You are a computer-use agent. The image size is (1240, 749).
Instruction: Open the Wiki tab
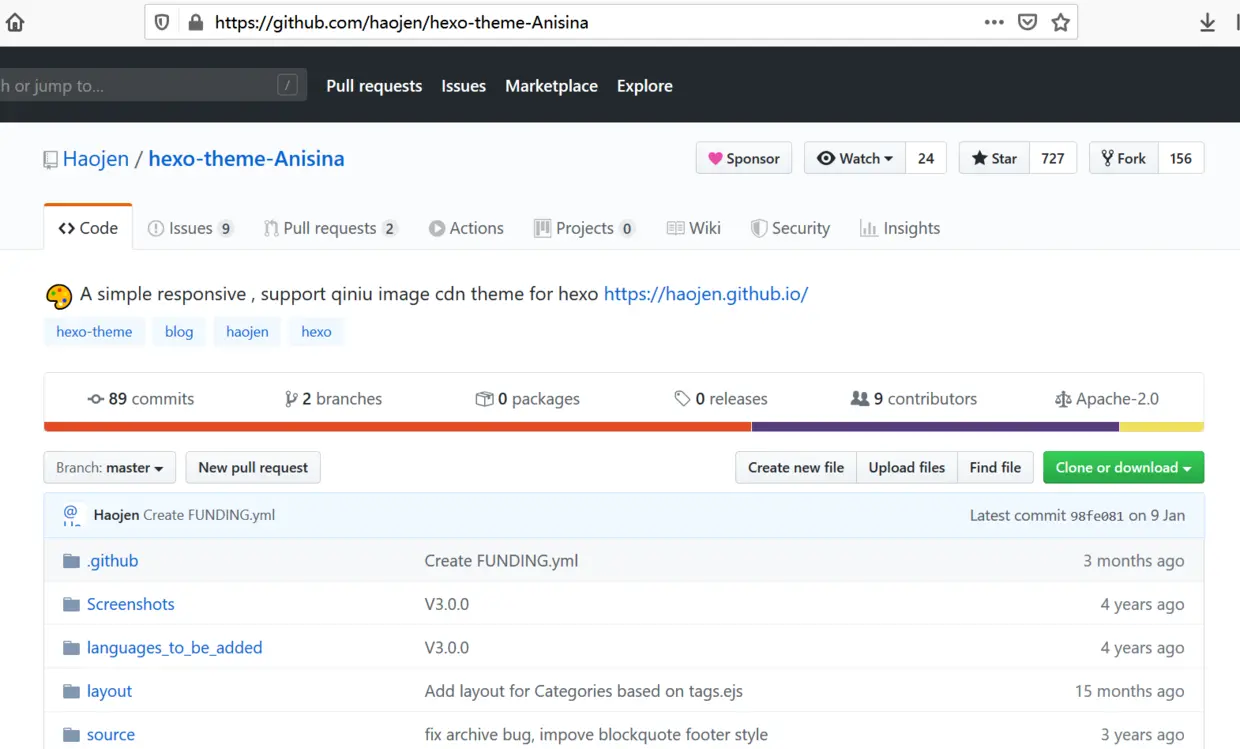693,228
